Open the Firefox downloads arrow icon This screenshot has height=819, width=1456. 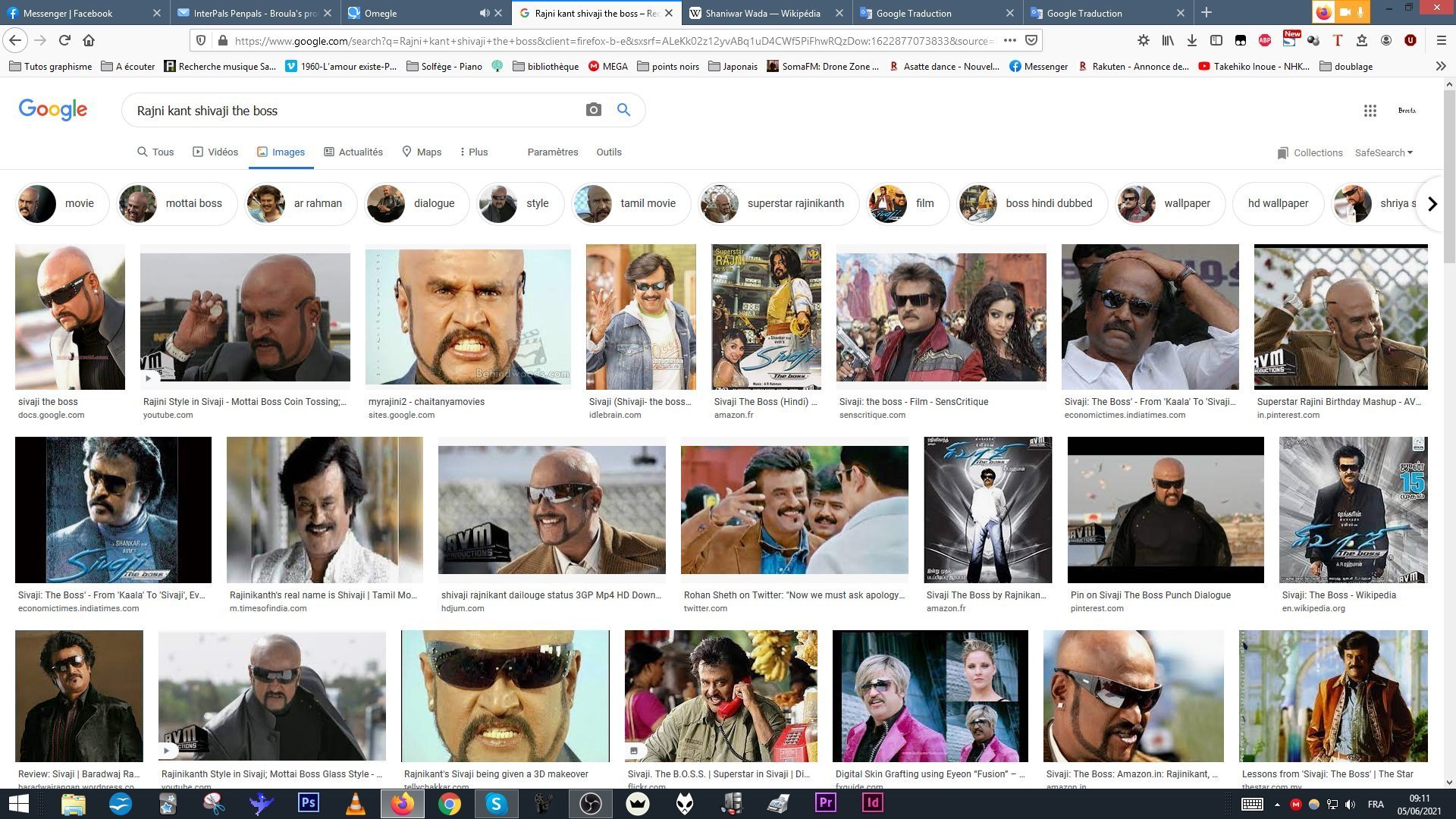point(1192,40)
